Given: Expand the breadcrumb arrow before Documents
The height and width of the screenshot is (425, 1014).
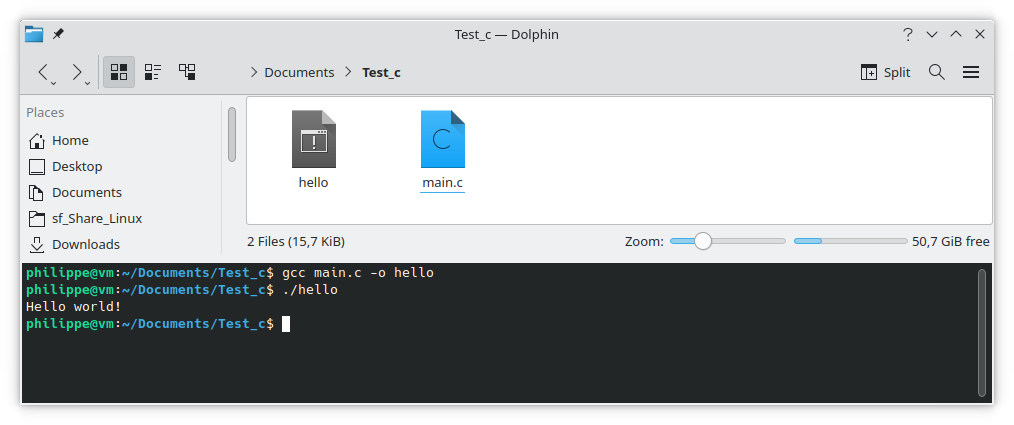Looking at the screenshot, I should 254,72.
